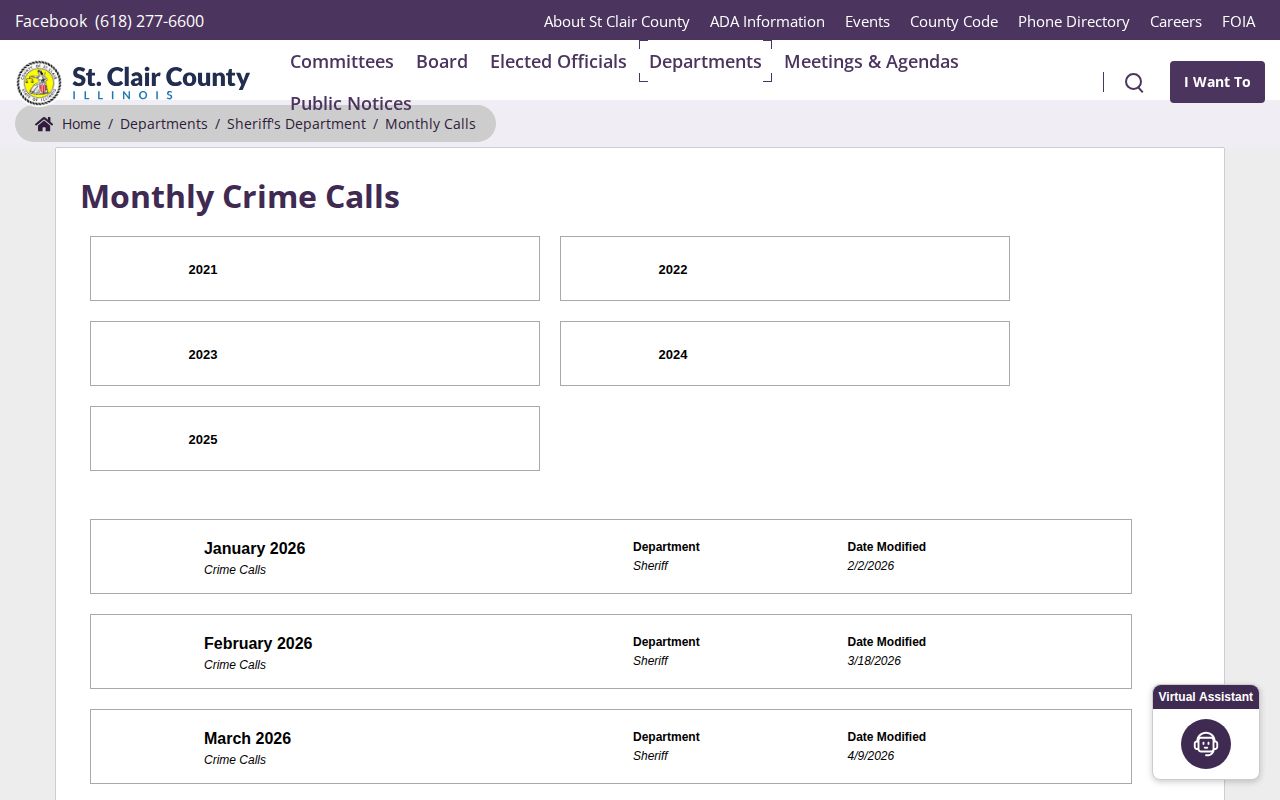This screenshot has height=800, width=1280.
Task: Open January 2026 Crime Calls document
Action: (x=611, y=557)
